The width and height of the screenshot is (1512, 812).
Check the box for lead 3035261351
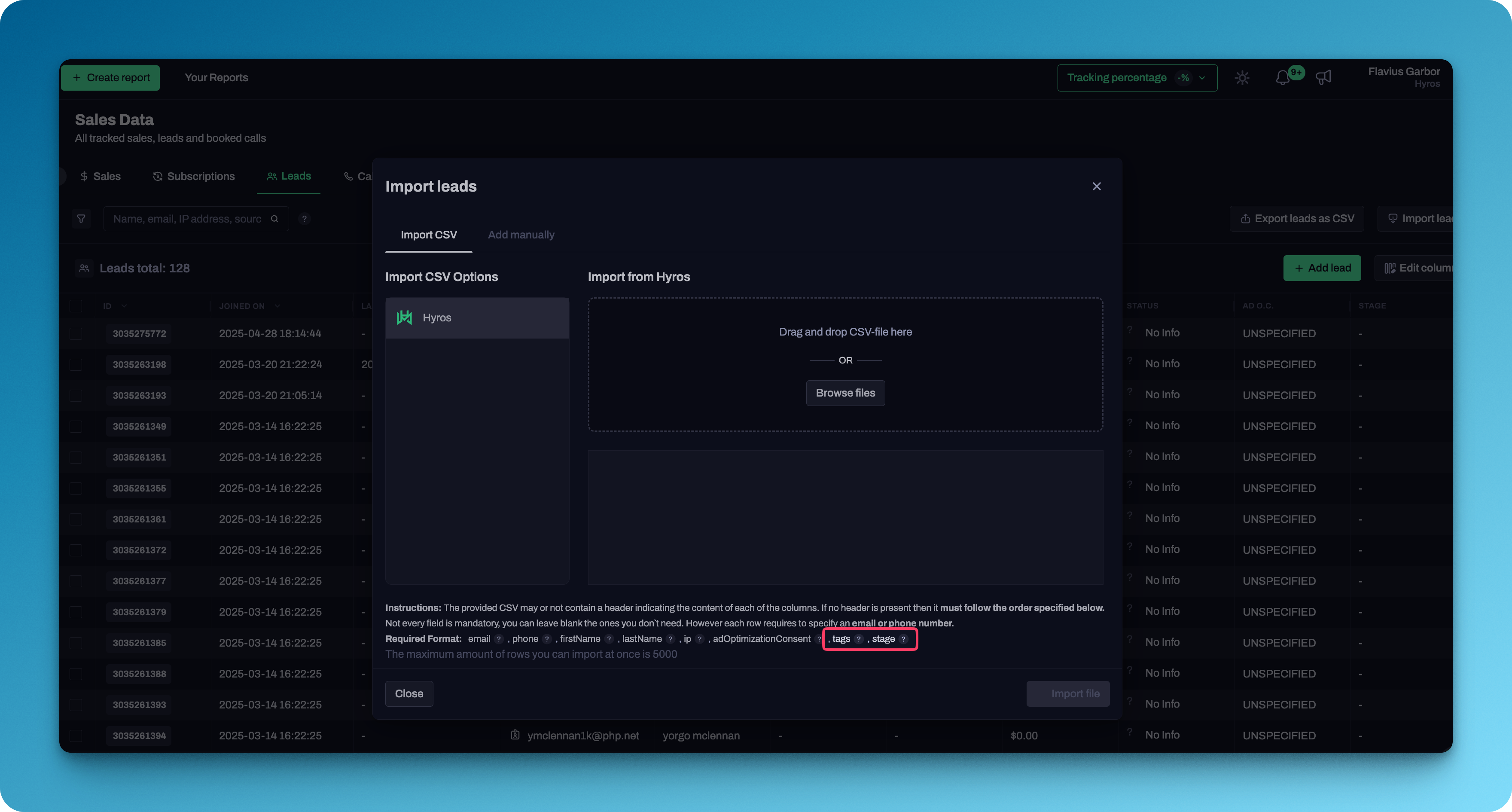(76, 458)
